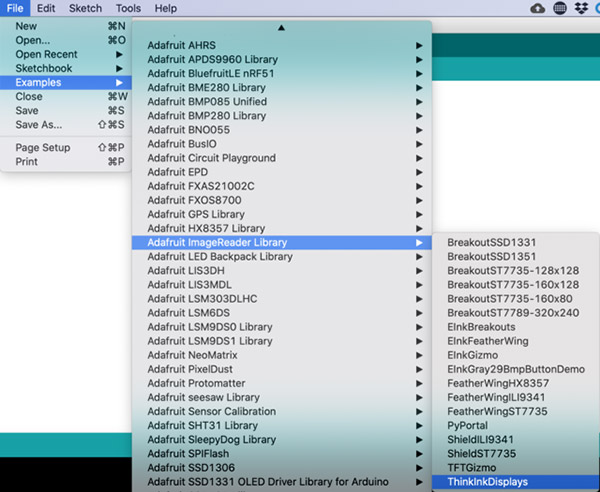
Task: Open the EInkGizmo example
Action: pyautogui.click(x=516, y=355)
